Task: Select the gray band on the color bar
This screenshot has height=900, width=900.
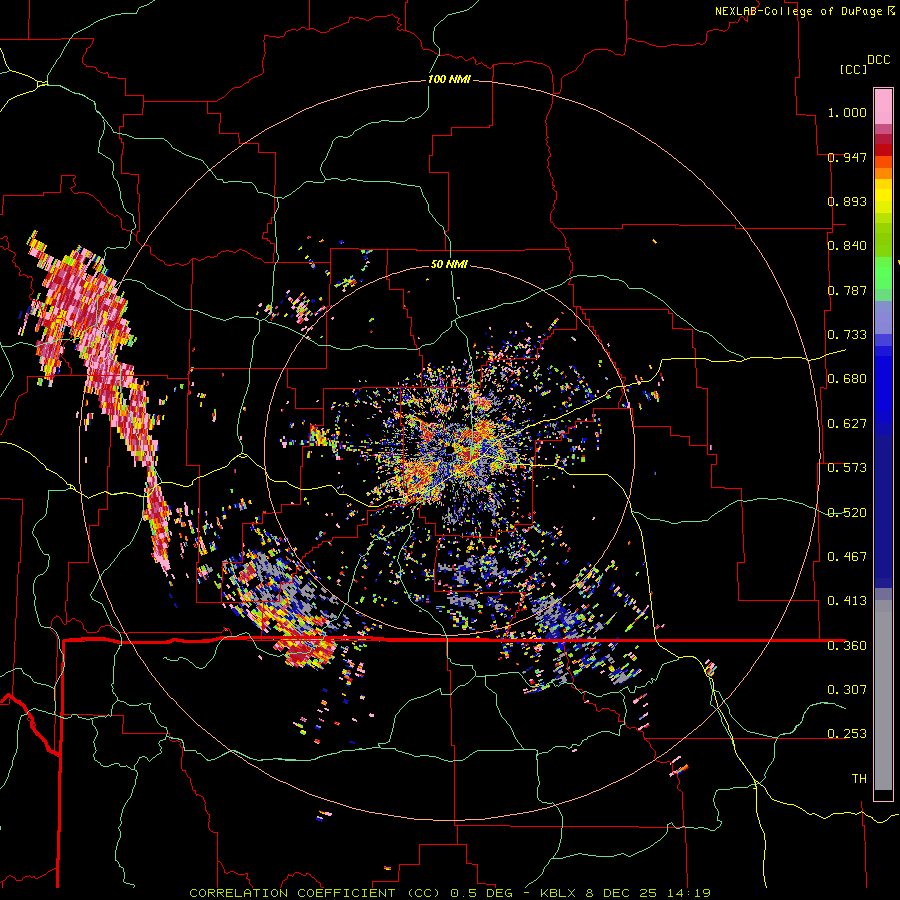Action: point(883,695)
